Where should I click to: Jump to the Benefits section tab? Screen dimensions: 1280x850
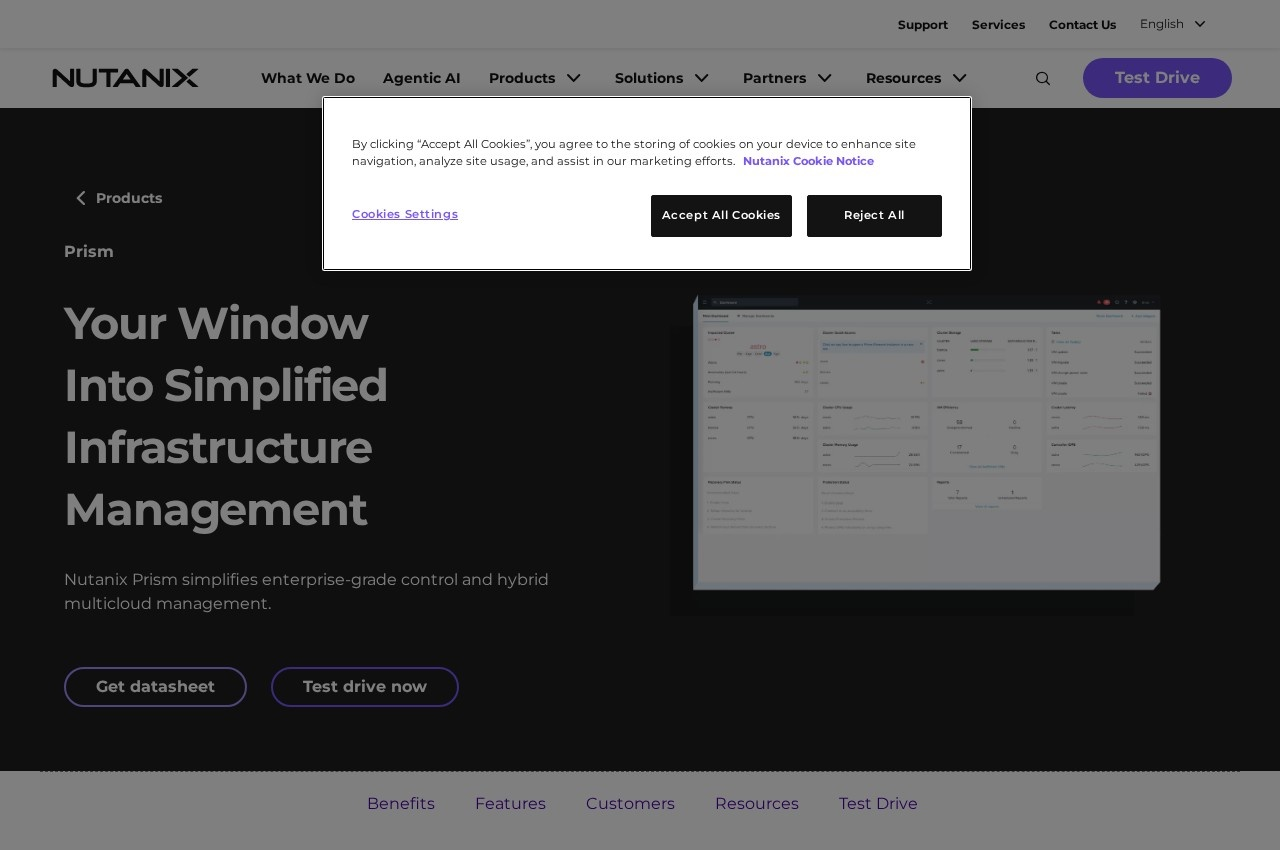[x=401, y=804]
